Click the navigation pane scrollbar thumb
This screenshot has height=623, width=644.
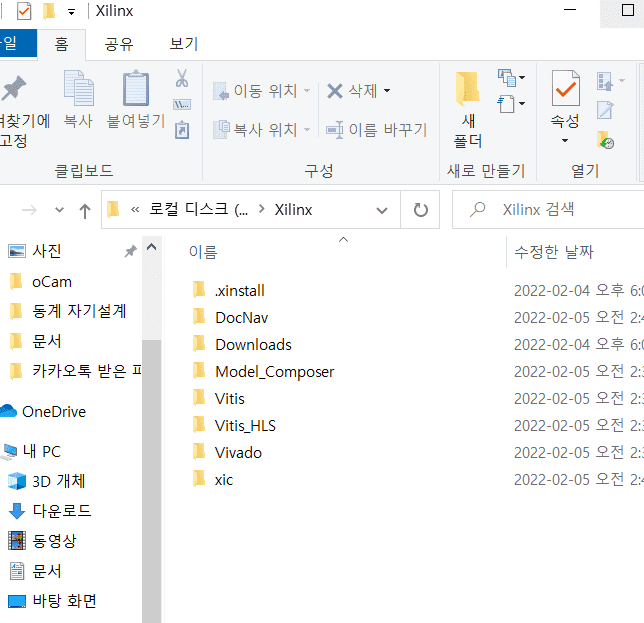tap(152, 480)
